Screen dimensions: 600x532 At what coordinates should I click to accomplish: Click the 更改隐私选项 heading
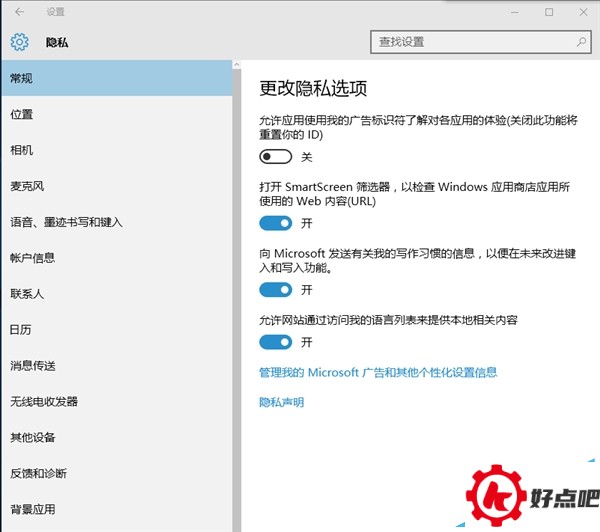pyautogui.click(x=313, y=88)
